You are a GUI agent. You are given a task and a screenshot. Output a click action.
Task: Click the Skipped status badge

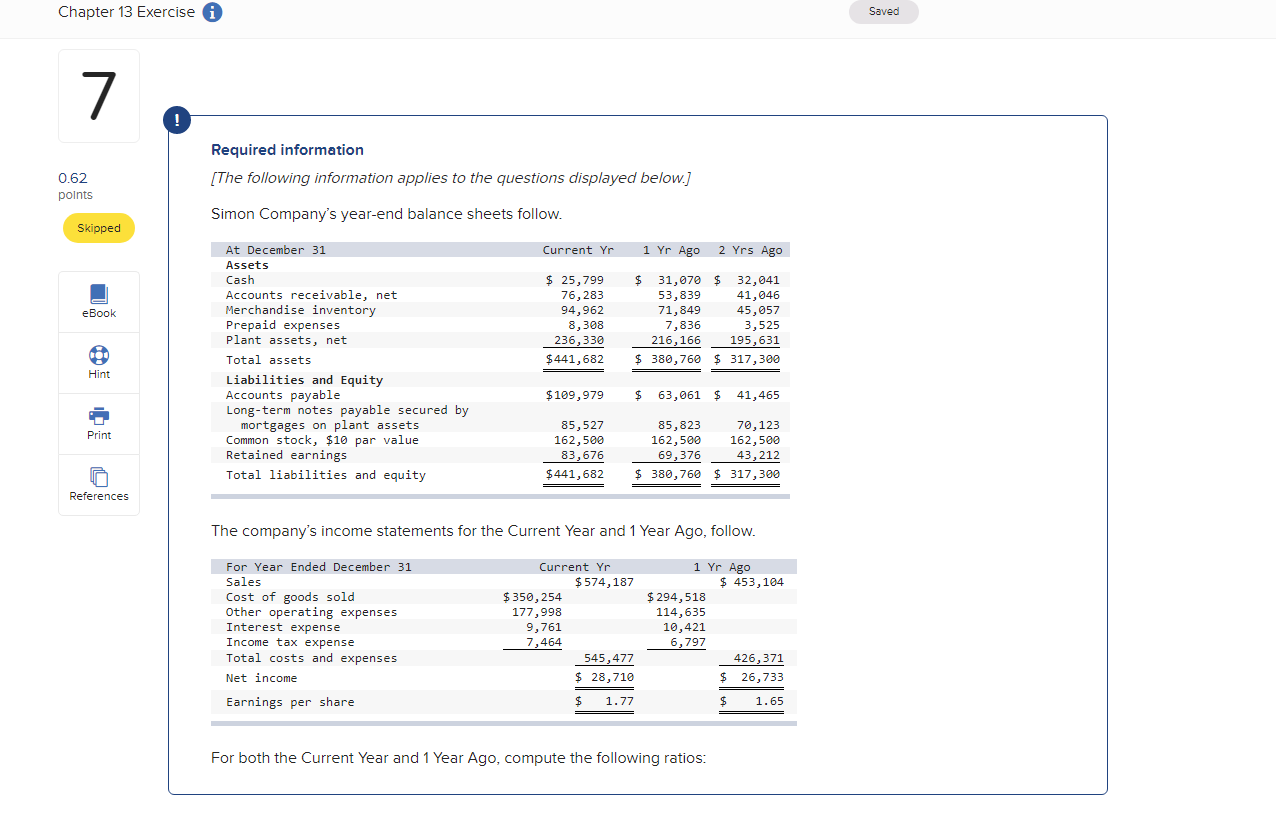(99, 228)
